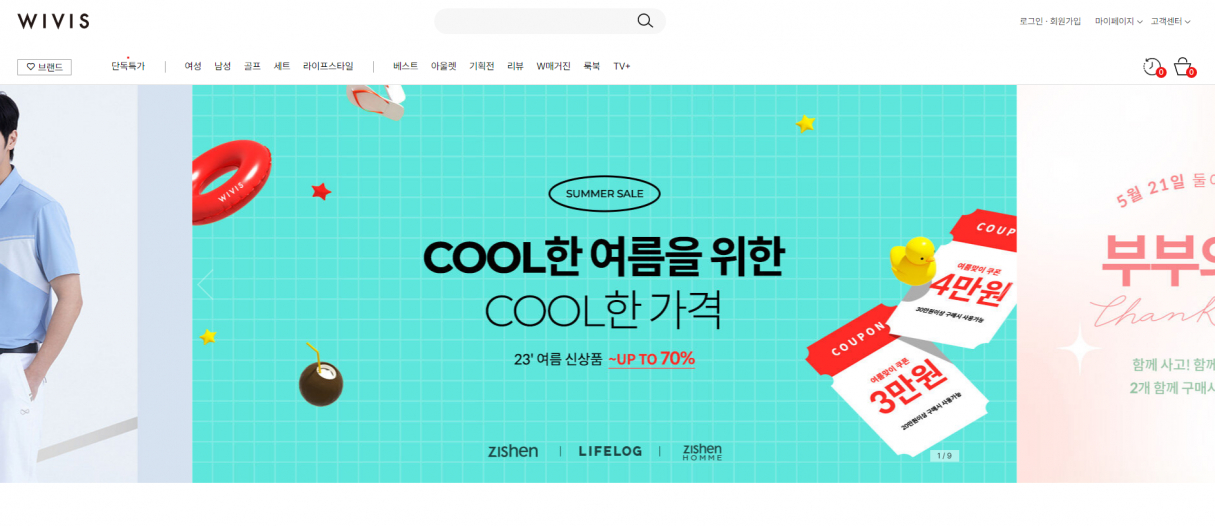Viewport: 1215px width, 526px height.
Task: Open the 골프 category menu
Action: point(252,66)
